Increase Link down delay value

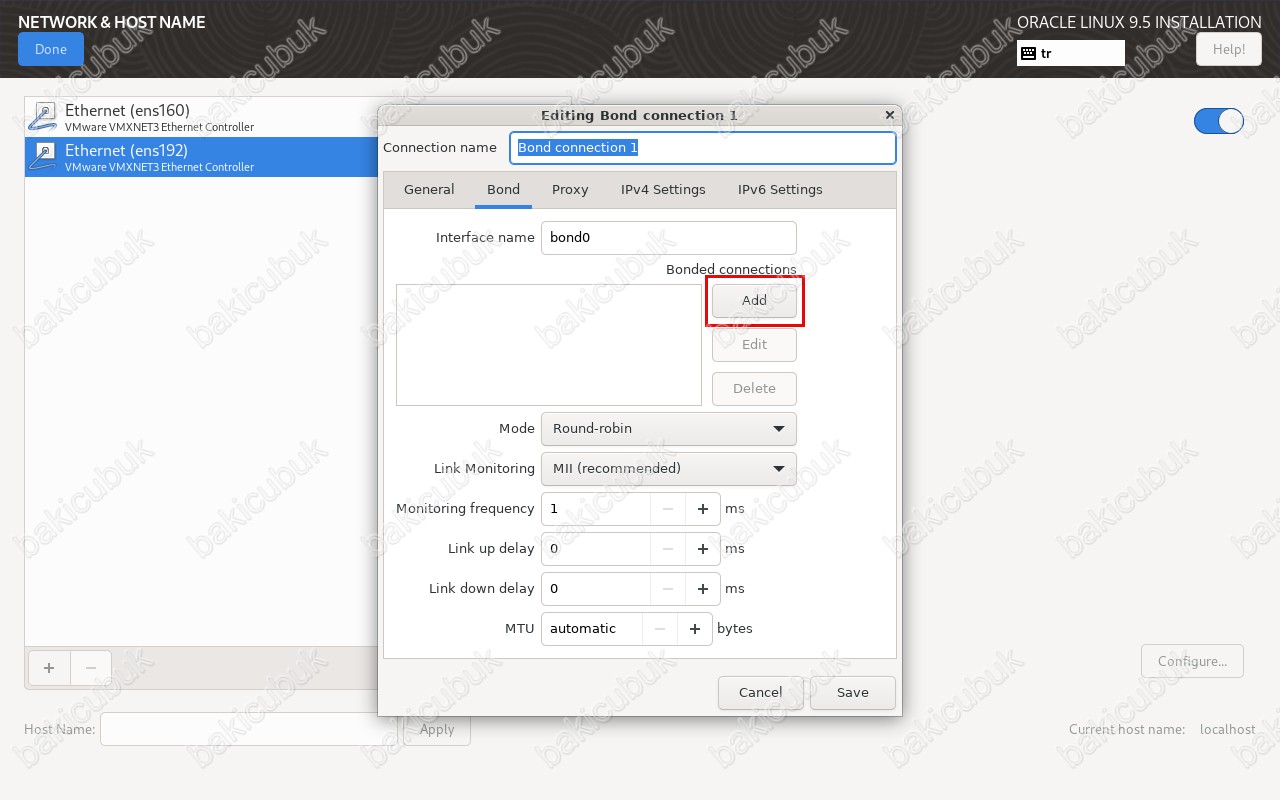pos(703,589)
